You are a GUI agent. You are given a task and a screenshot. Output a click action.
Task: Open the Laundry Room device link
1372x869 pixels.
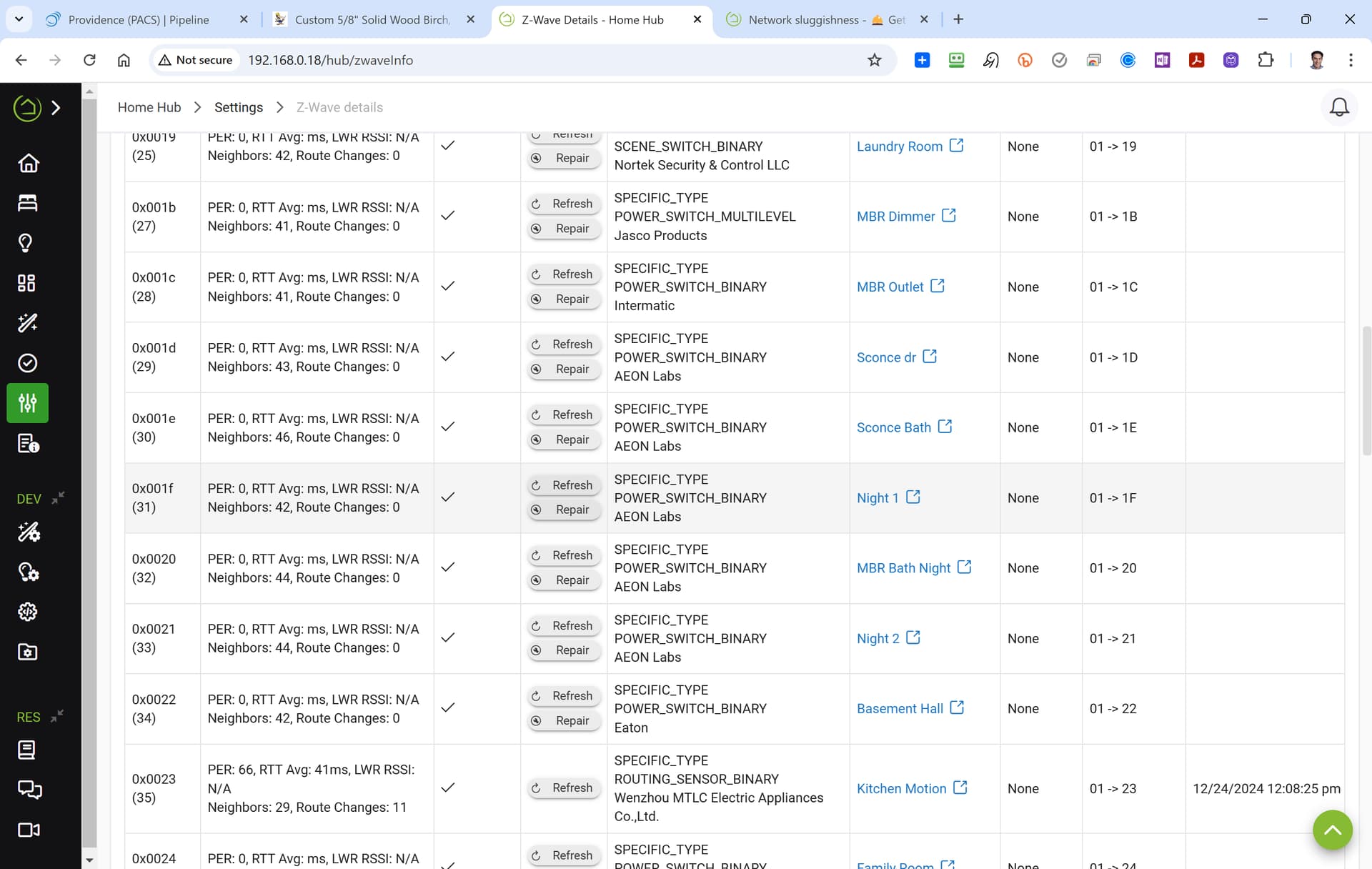[900, 146]
